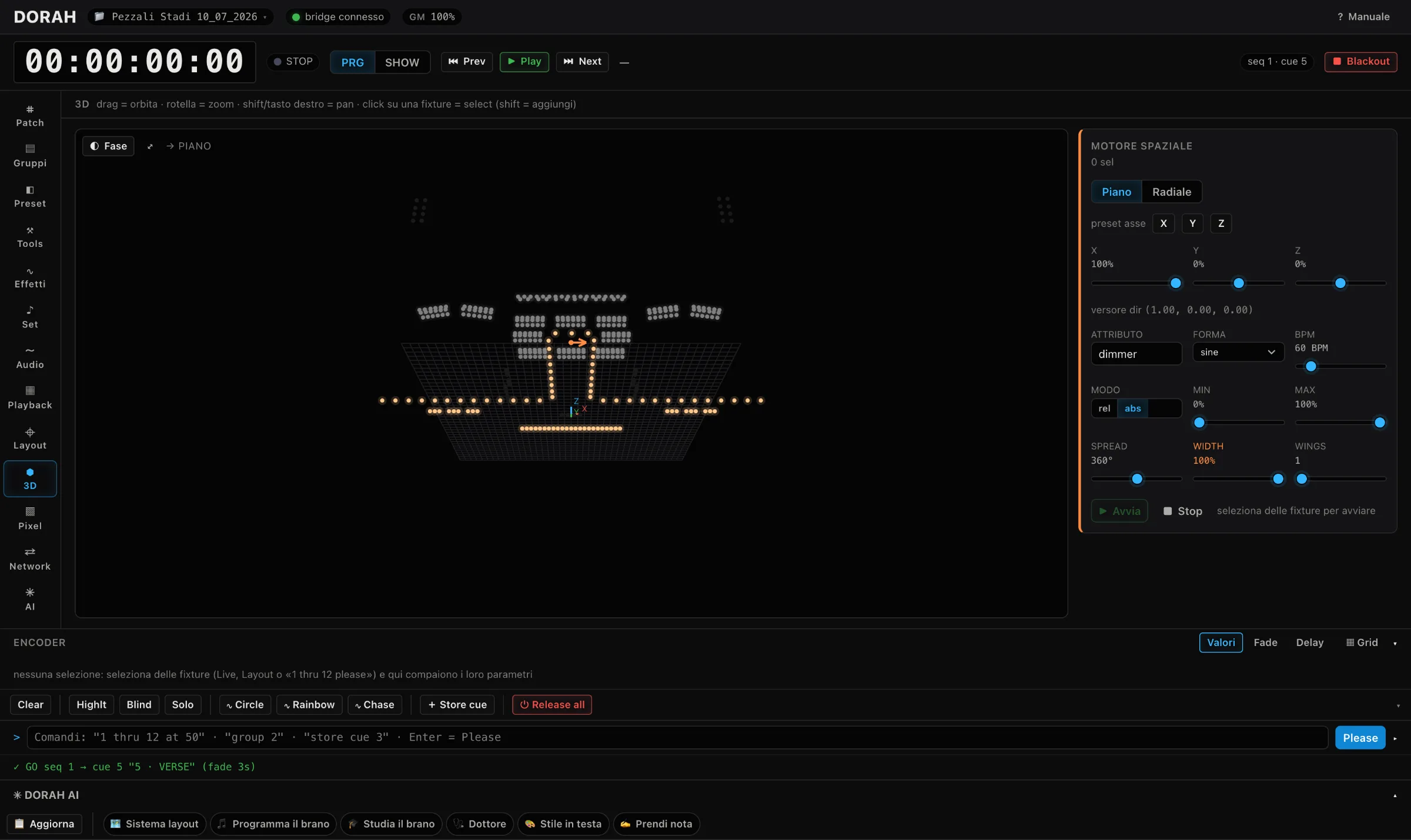The width and height of the screenshot is (1411, 840).
Task: Toggle Blind mode
Action: 139,705
